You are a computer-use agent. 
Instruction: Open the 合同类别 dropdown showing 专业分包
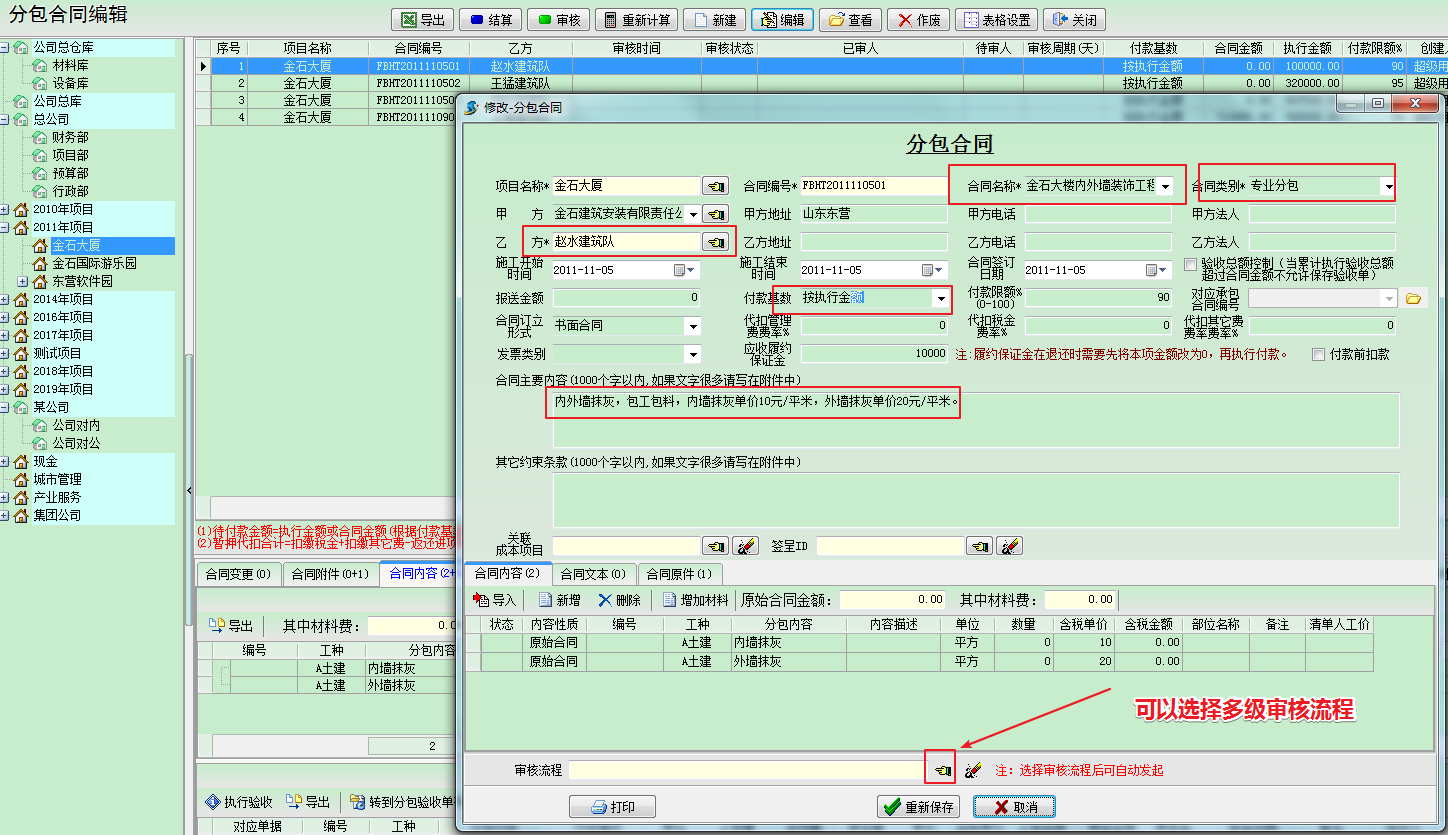[1388, 186]
